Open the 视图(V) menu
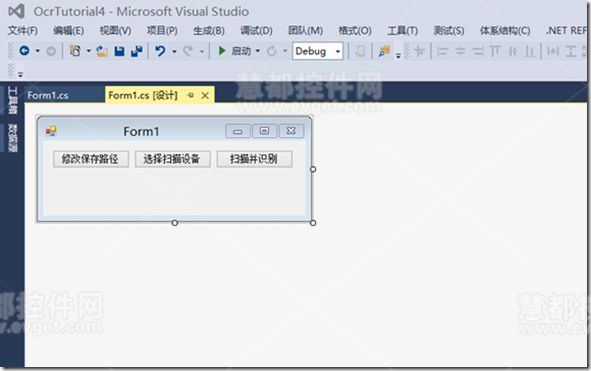 [115, 30]
